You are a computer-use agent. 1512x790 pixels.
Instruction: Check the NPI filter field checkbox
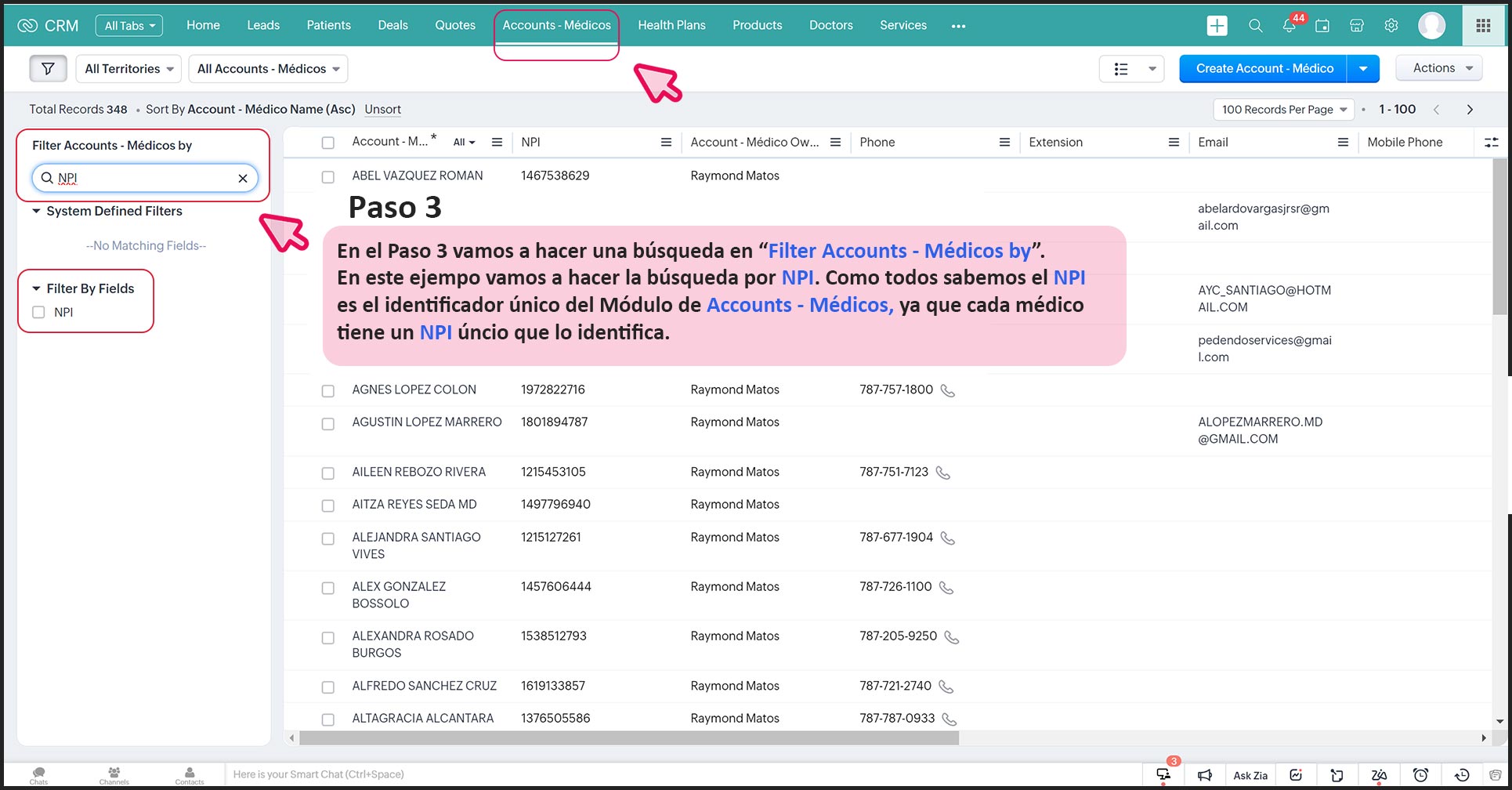click(x=38, y=313)
